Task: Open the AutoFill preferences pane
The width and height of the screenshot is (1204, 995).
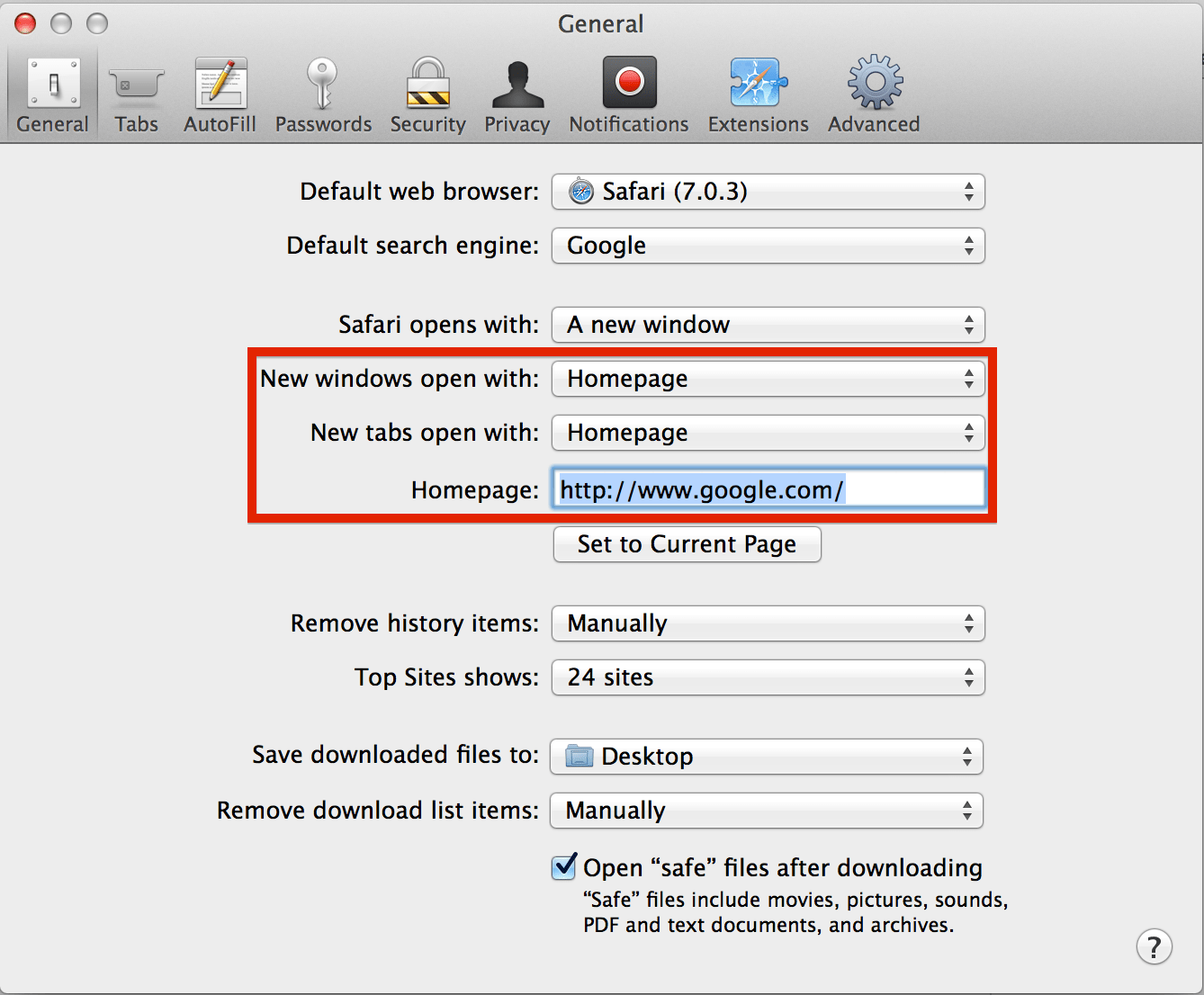Action: tap(220, 95)
